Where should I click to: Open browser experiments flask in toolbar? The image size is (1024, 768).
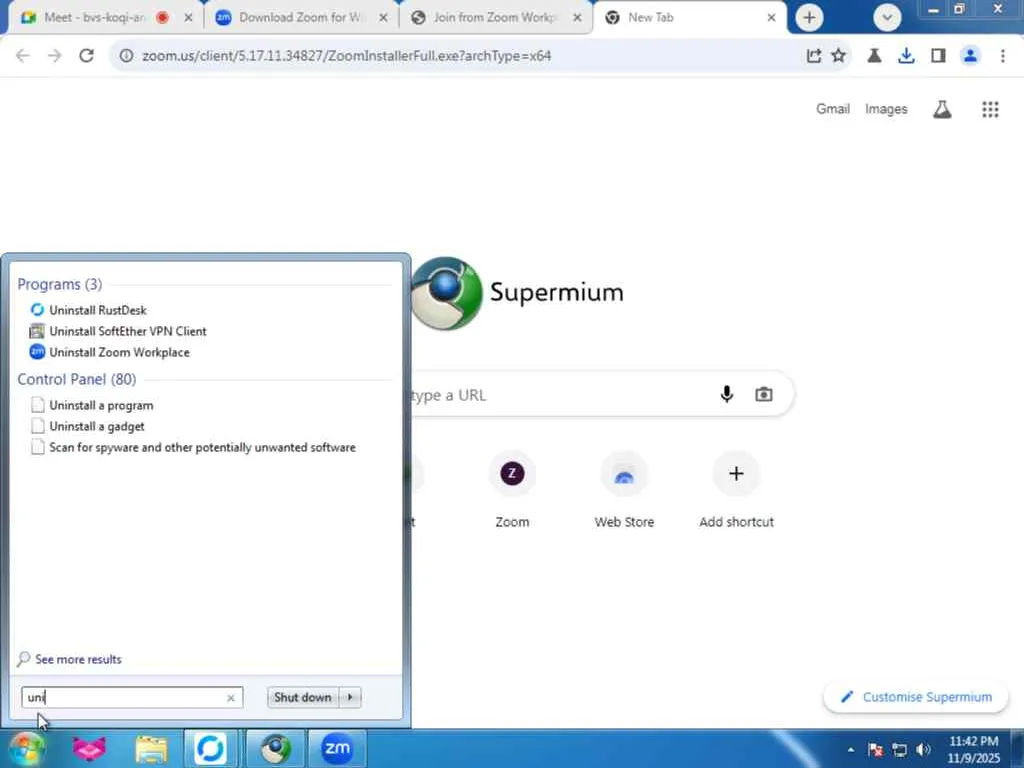coord(874,56)
